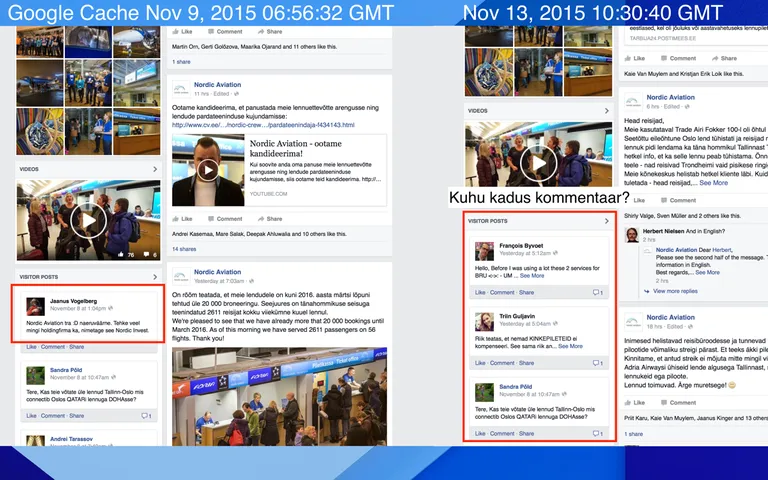Open the ticket office crowd photo
Image resolution: width=768 pixels, height=480 pixels.
279,397
